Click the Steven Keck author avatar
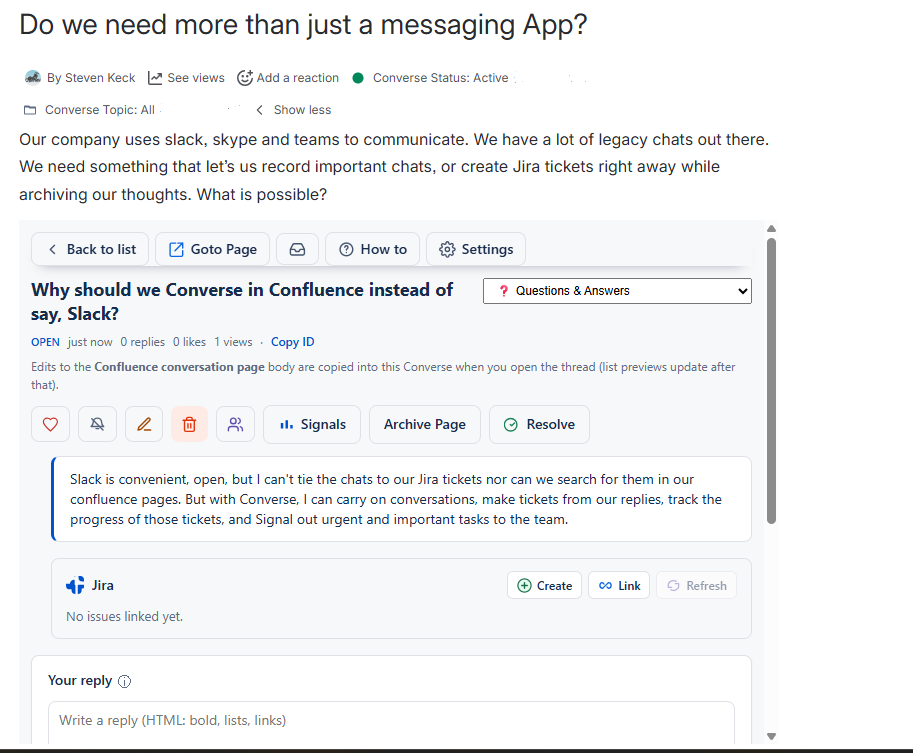913x753 pixels. pos(33,77)
